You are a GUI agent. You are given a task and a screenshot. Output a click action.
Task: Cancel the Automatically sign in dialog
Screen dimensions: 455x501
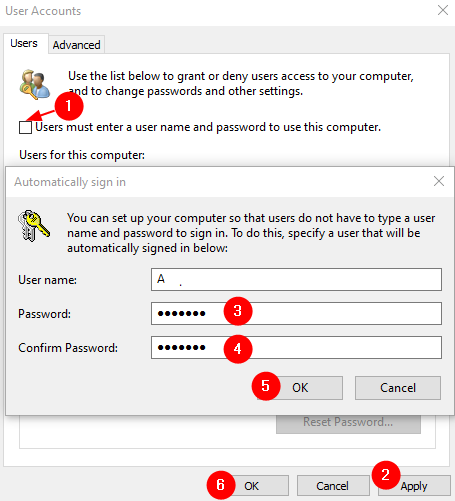click(398, 388)
